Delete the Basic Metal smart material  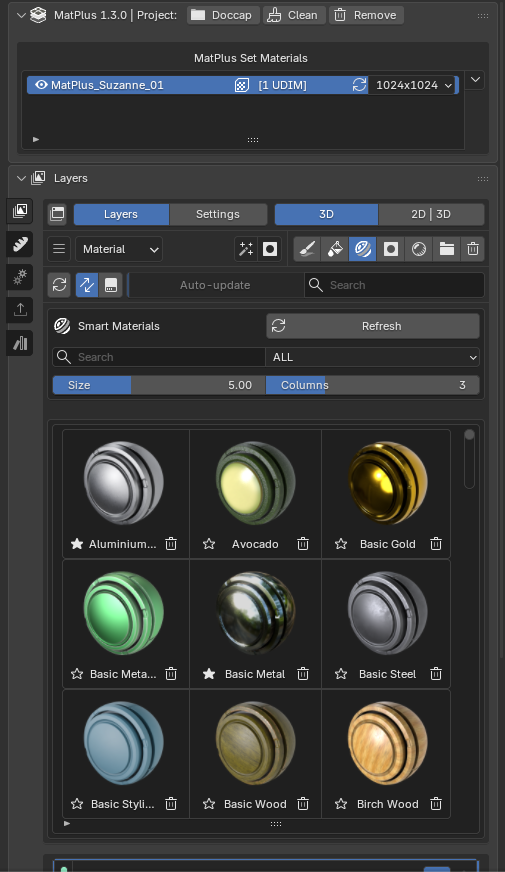pyautogui.click(x=303, y=674)
